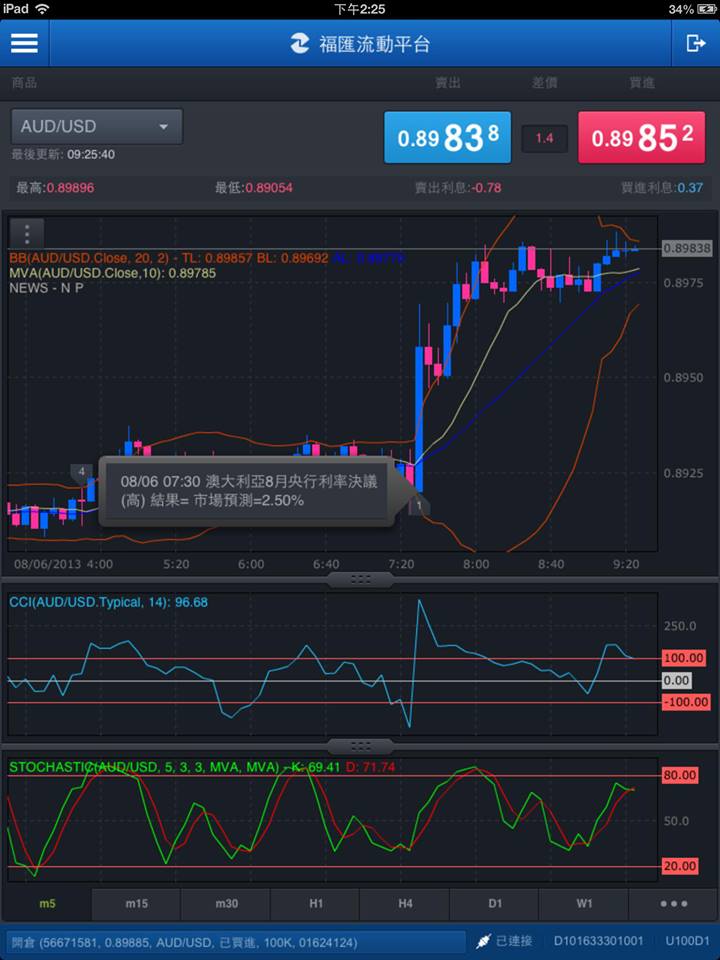Tap the U100D1 server label
Viewport: 720px width, 960px height.
[x=688, y=941]
